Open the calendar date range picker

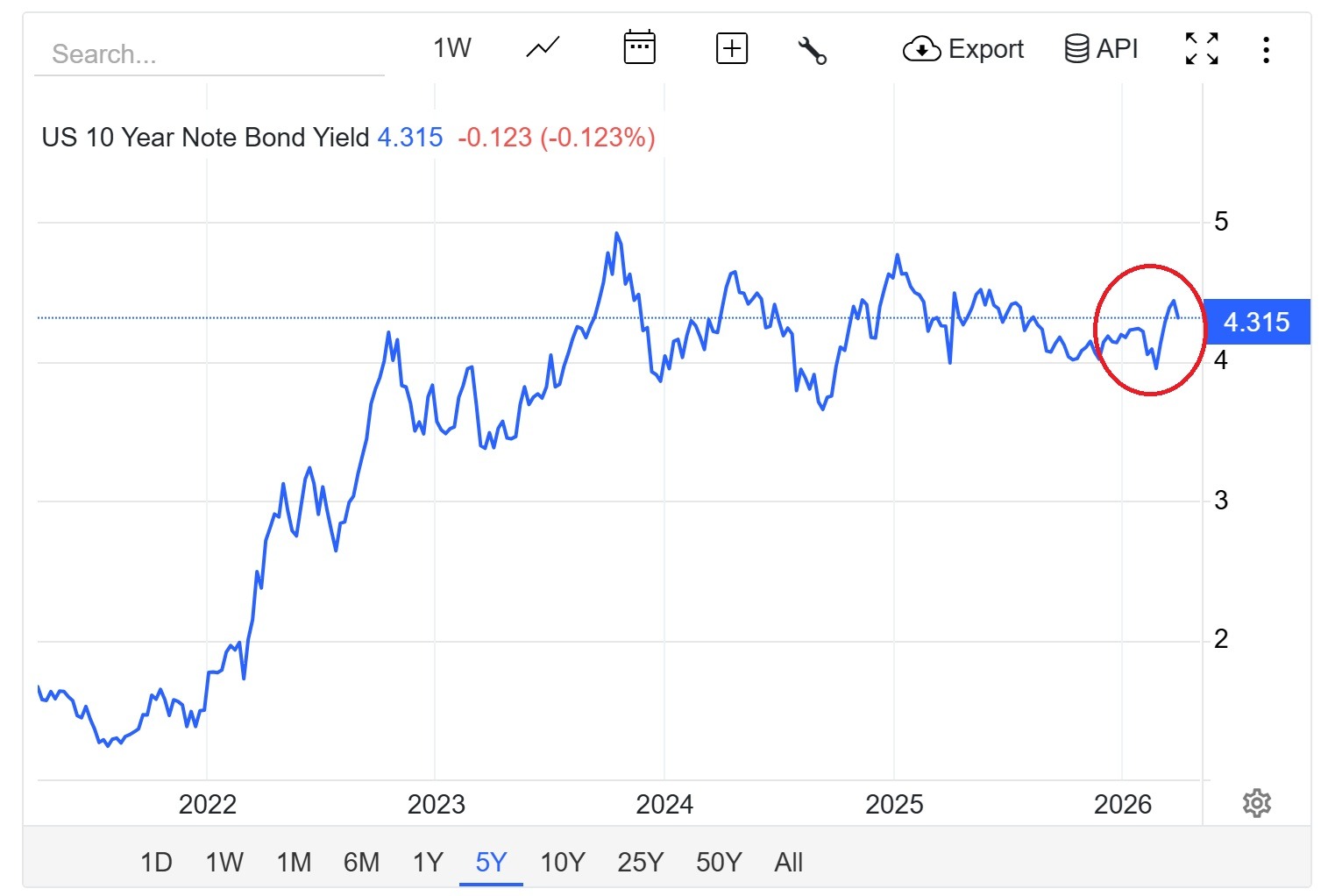coord(639,47)
